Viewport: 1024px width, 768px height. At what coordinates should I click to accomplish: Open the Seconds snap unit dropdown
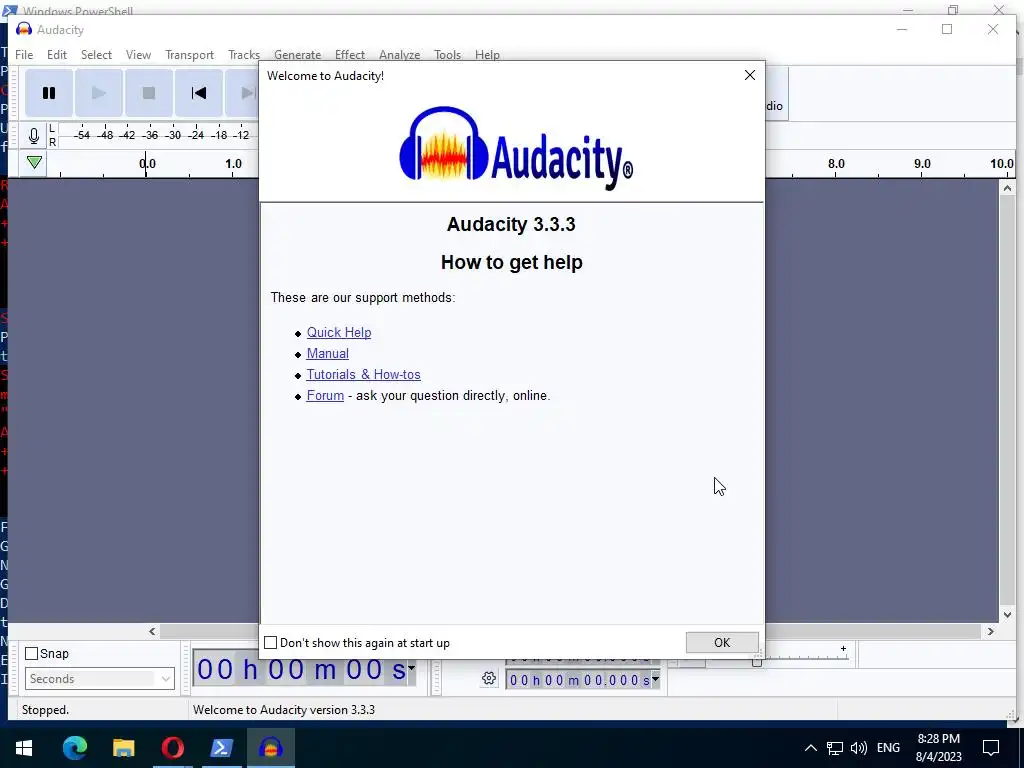click(x=100, y=679)
